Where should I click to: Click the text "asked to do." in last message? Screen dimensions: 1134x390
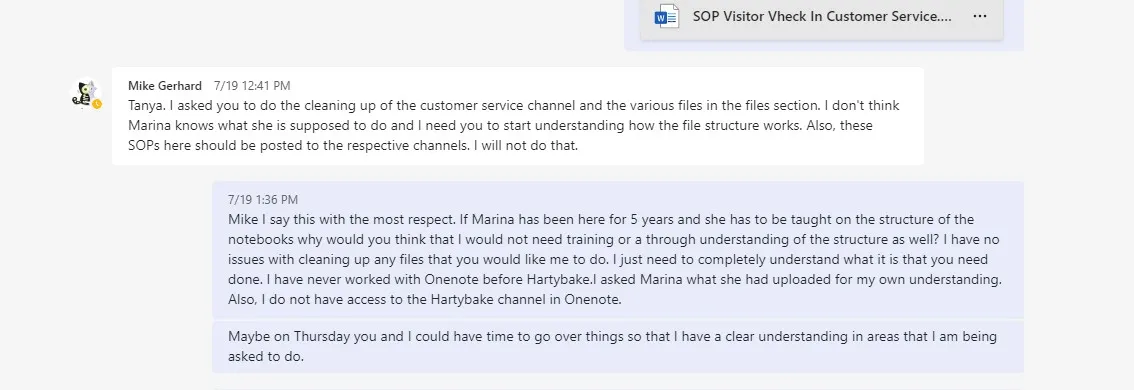pos(265,357)
